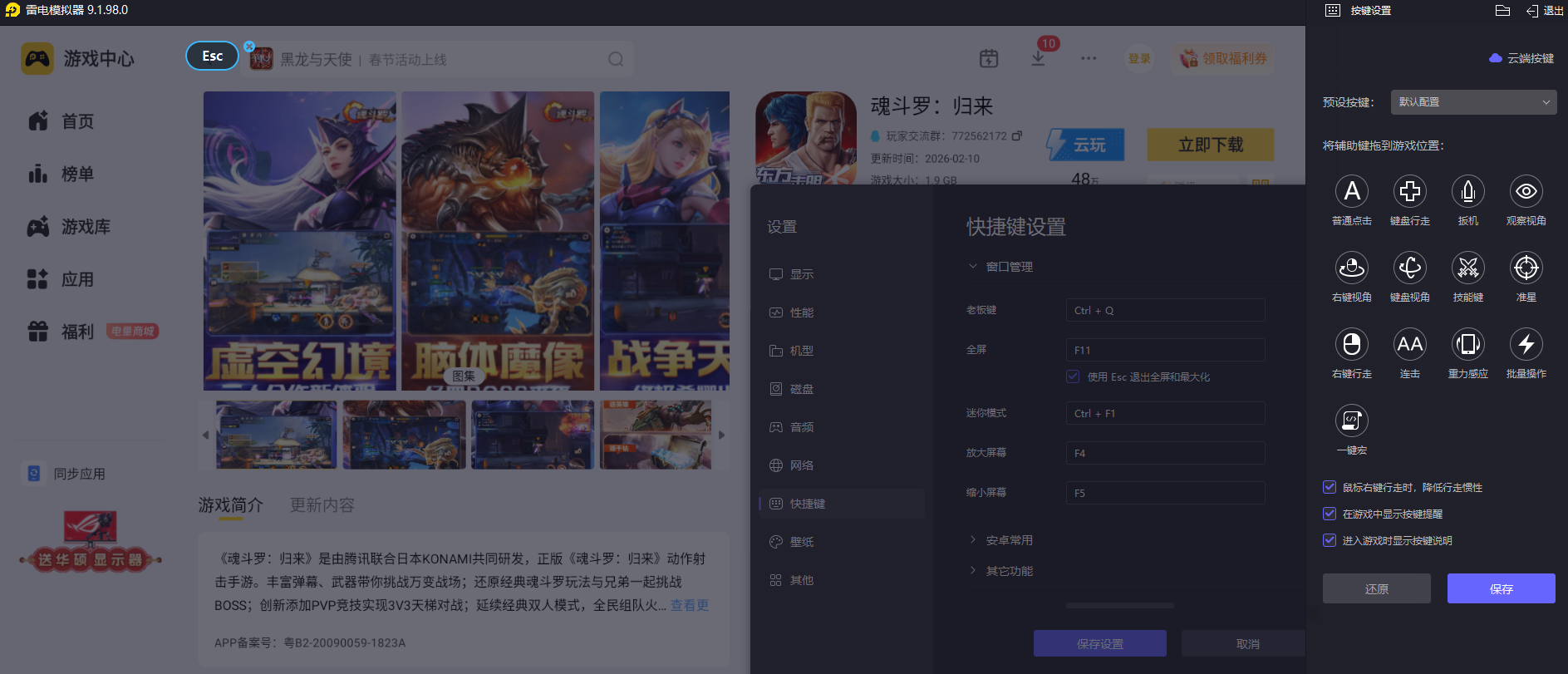Open 云端按键 cloud key mappings

point(1521,58)
